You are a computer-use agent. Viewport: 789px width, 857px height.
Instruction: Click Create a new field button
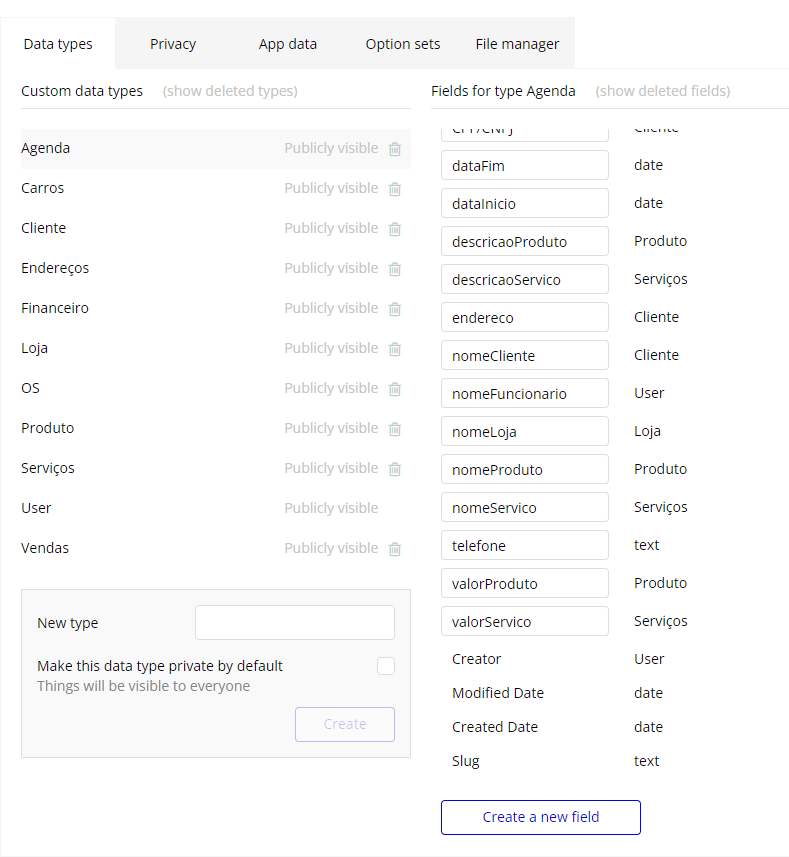tap(541, 817)
